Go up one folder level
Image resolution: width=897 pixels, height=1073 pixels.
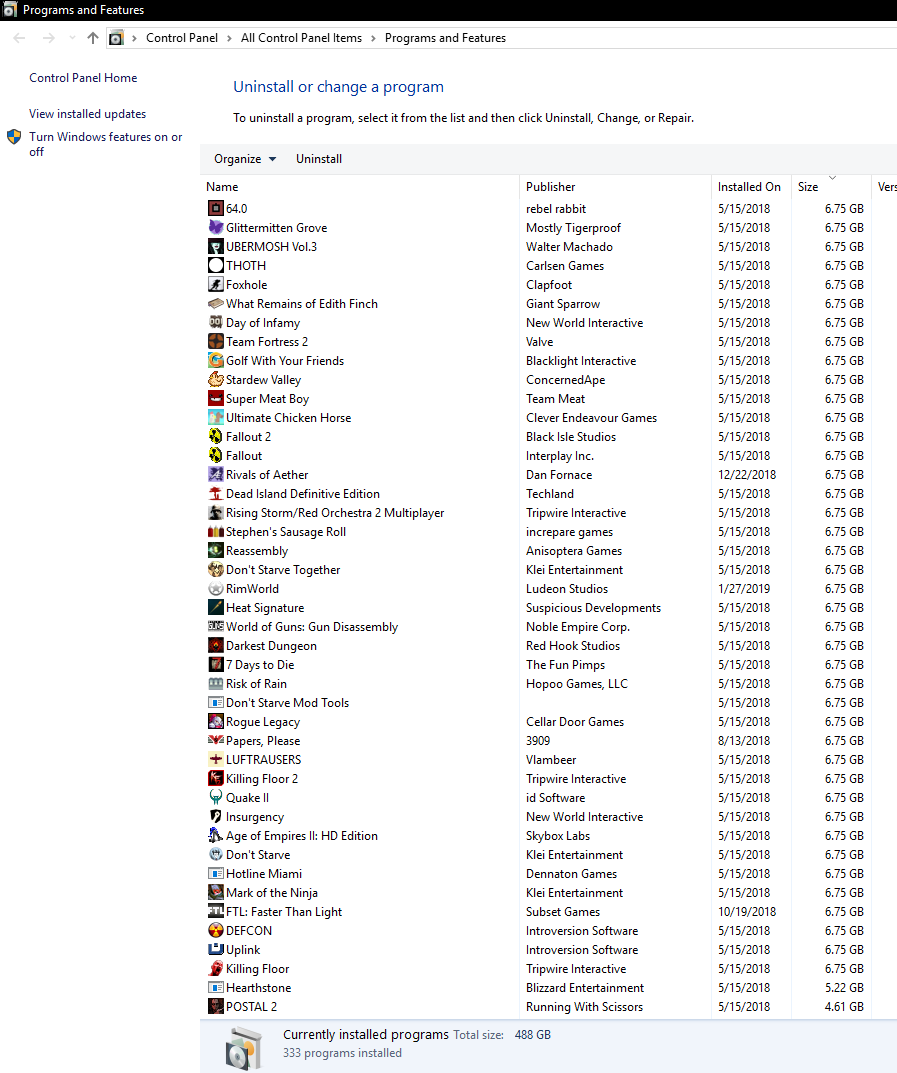coord(93,38)
